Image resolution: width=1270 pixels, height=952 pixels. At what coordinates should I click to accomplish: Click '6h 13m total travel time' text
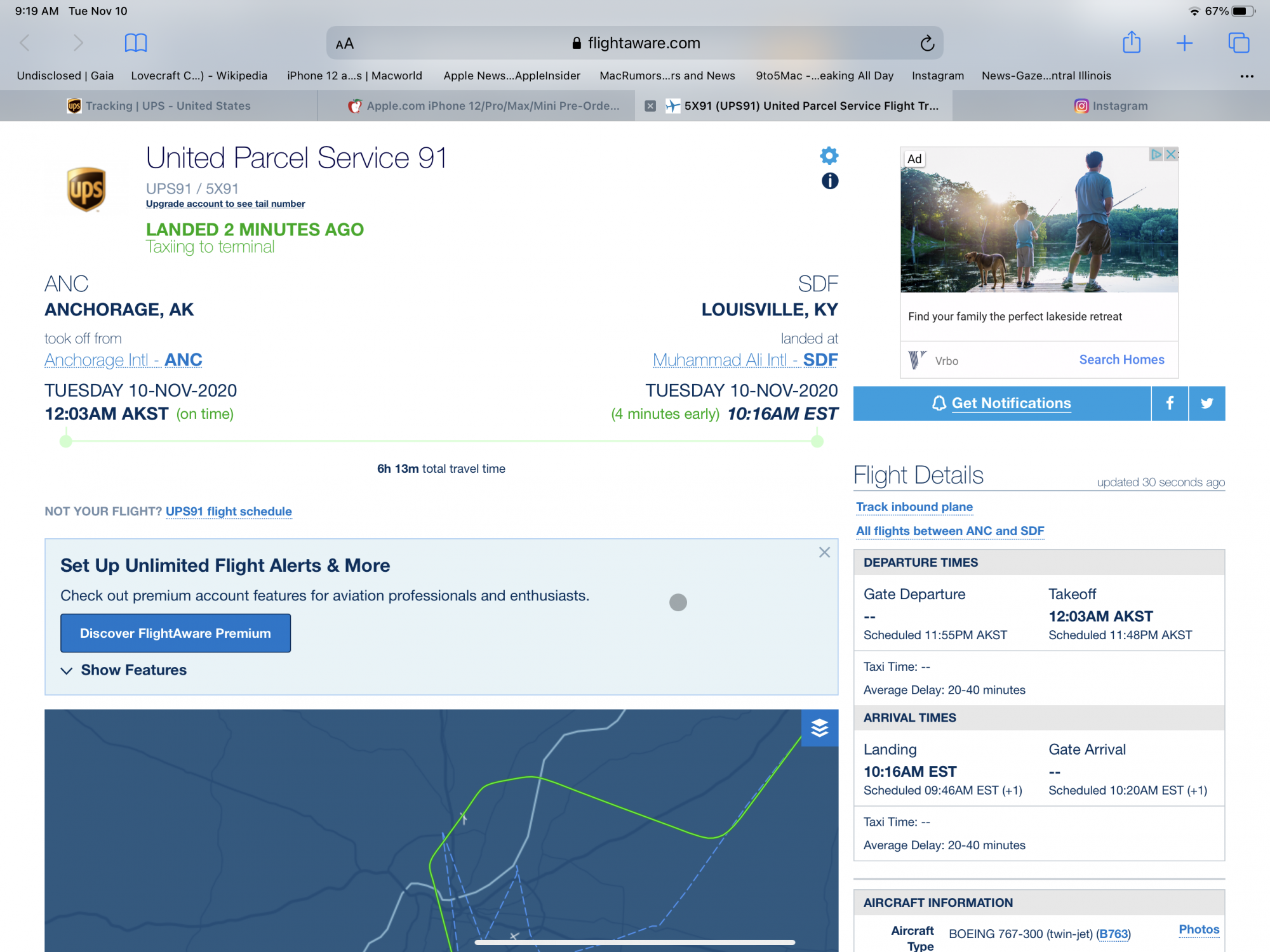point(441,469)
